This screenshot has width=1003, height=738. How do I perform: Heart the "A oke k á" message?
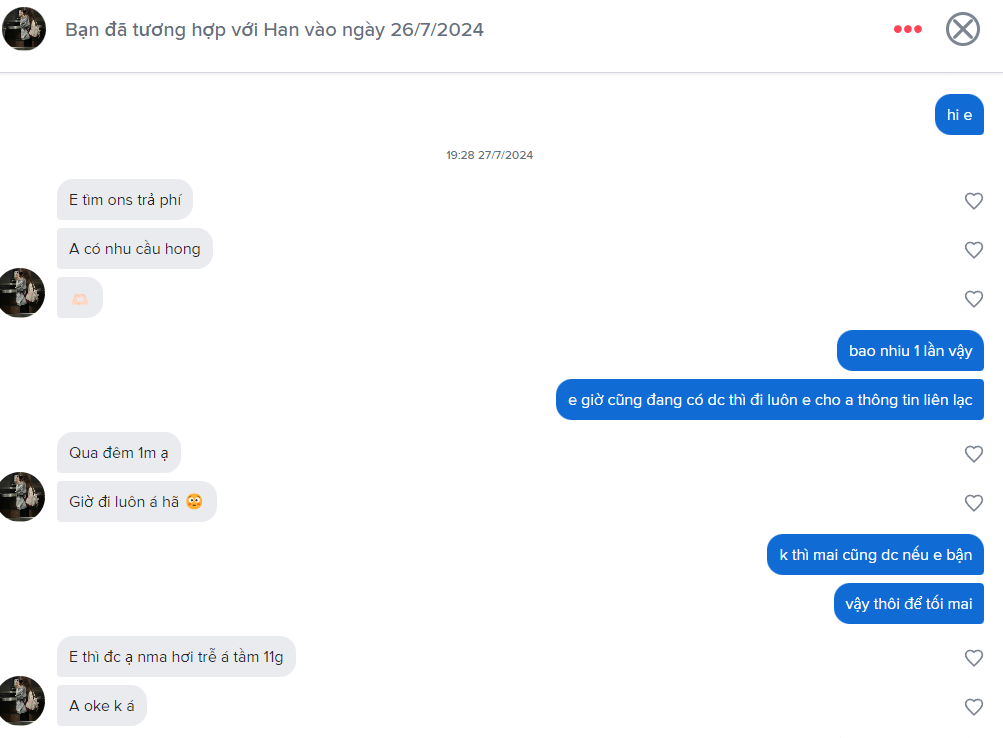coord(973,707)
